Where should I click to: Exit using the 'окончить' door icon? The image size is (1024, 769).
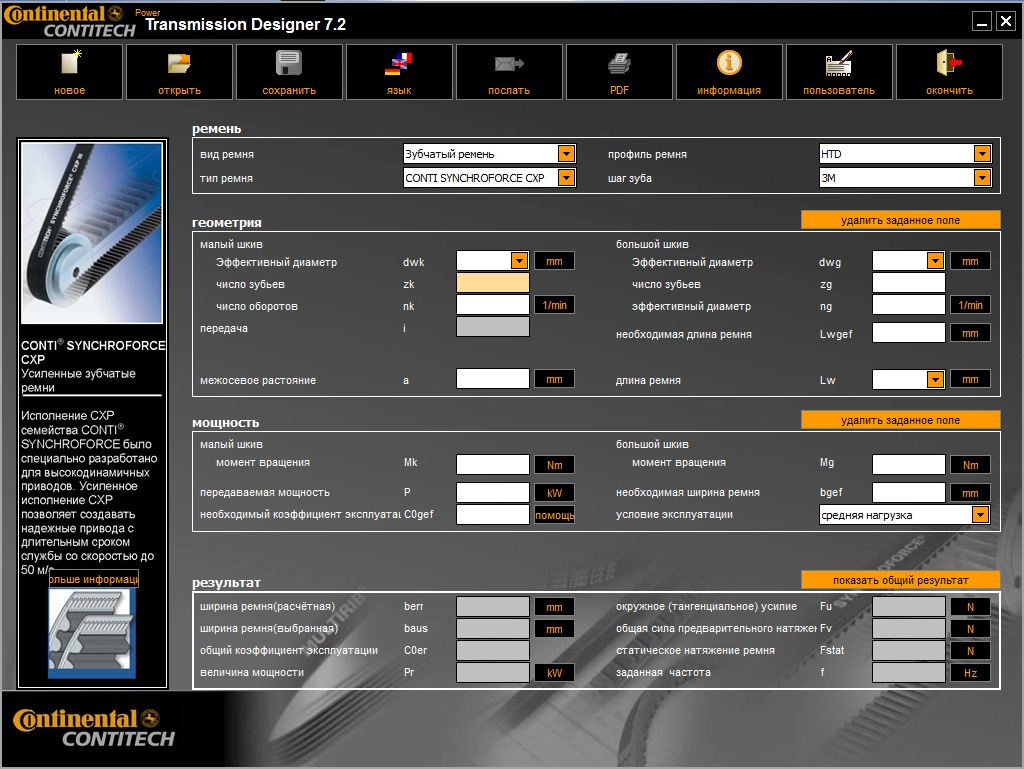tap(949, 72)
